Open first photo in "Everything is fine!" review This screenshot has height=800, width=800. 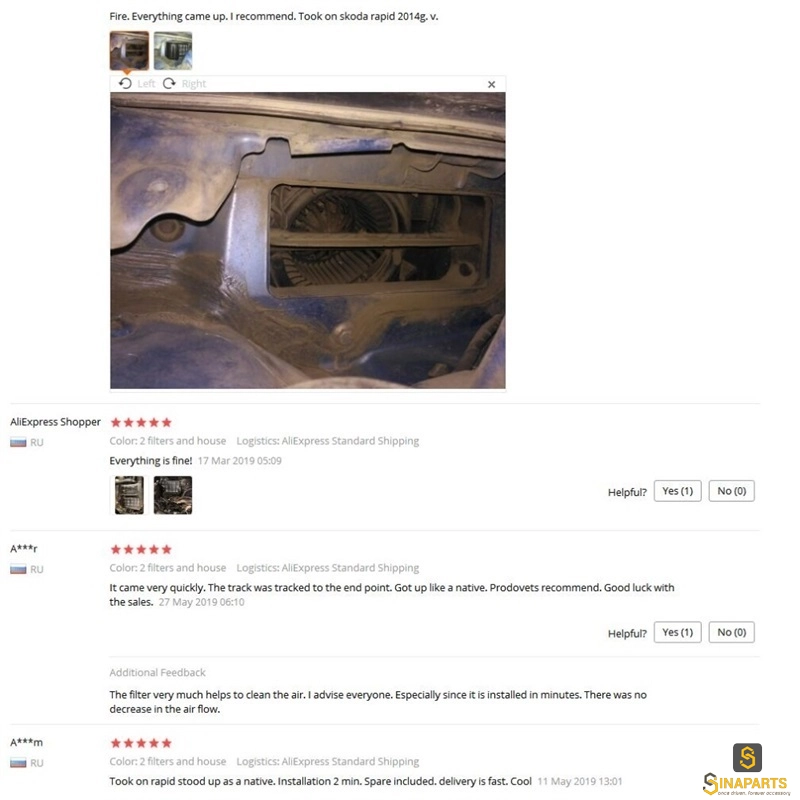click(129, 495)
